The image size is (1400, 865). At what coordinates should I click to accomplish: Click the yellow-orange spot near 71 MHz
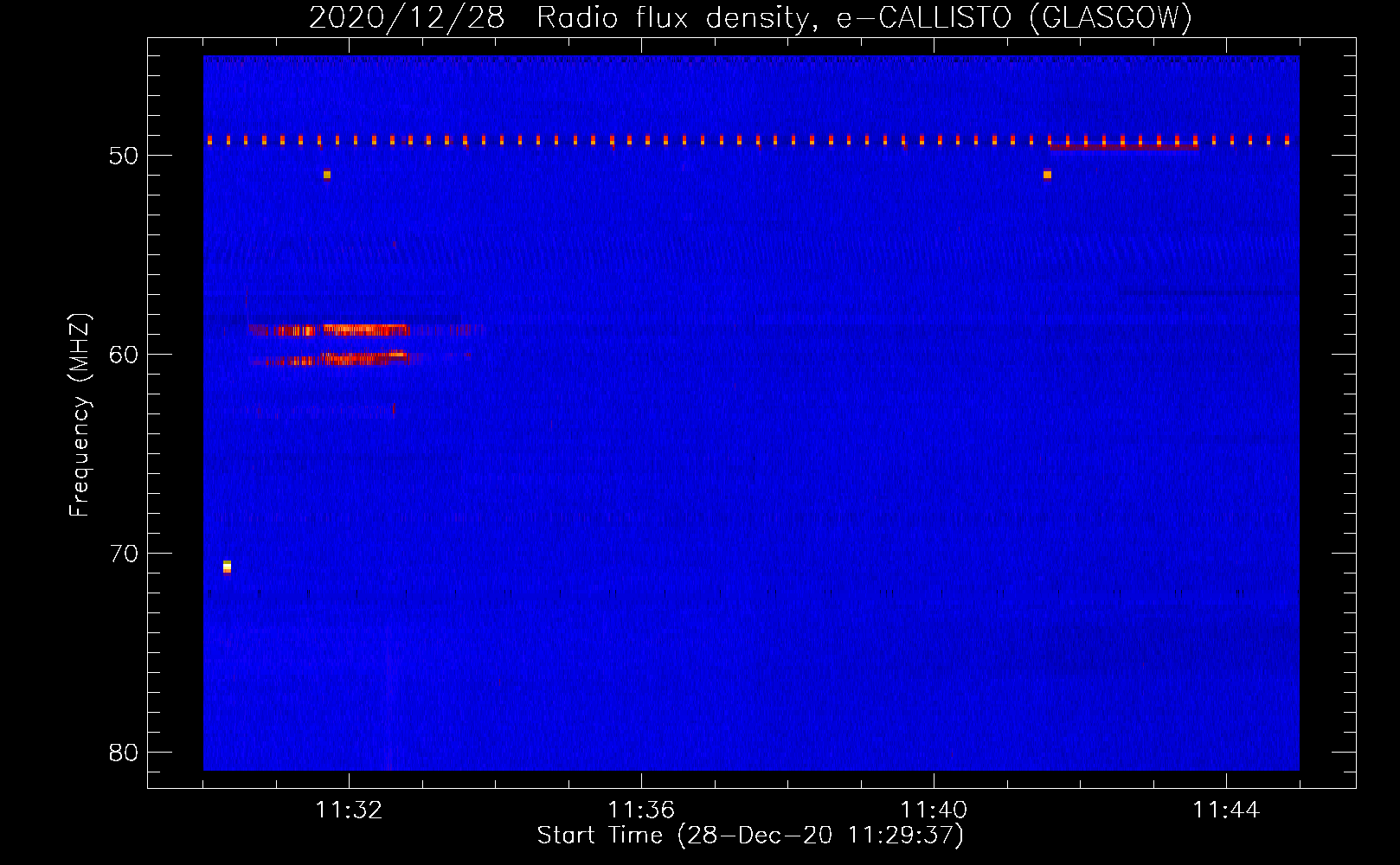pos(227,567)
